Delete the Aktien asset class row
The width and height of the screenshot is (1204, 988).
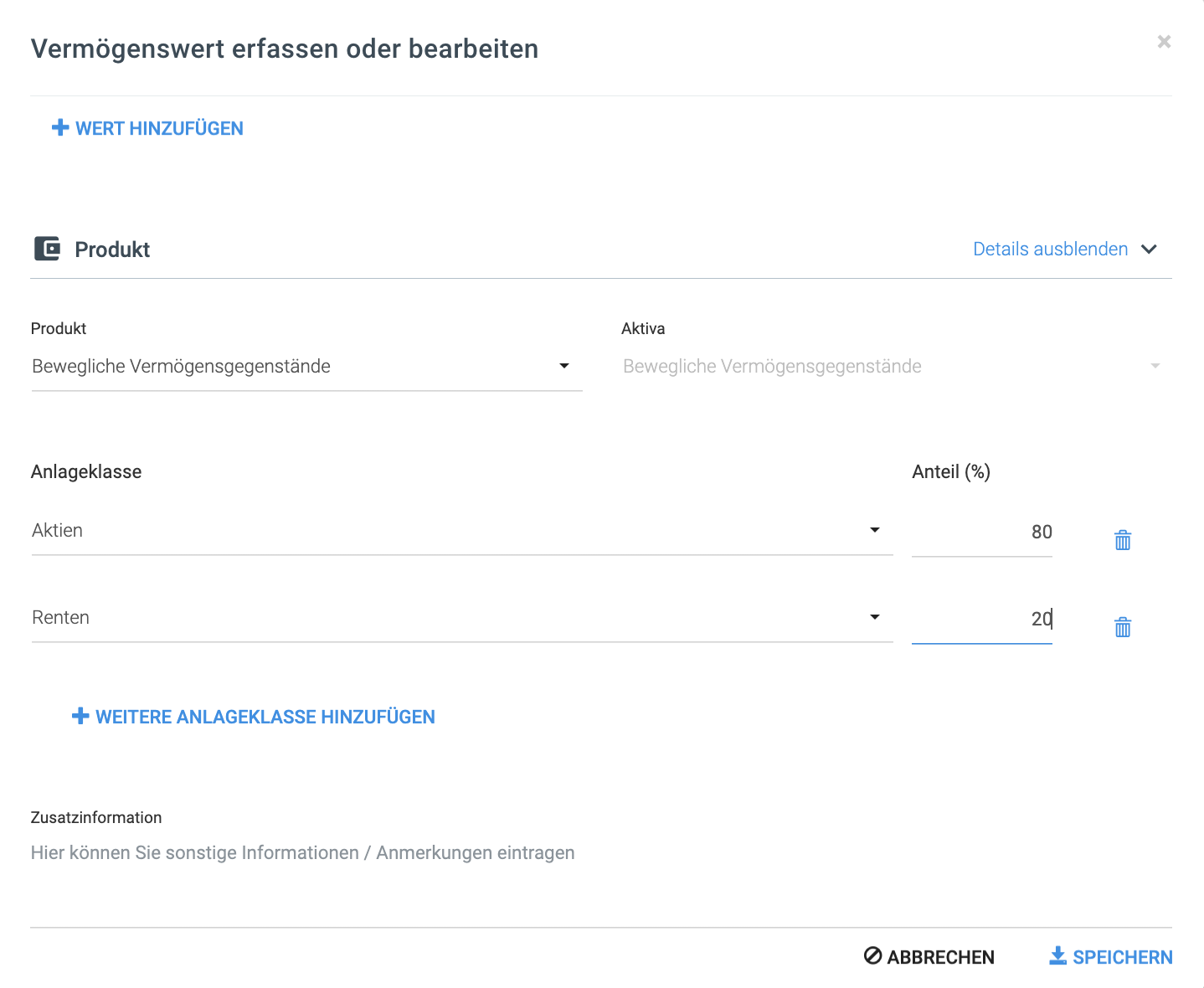[x=1122, y=540]
